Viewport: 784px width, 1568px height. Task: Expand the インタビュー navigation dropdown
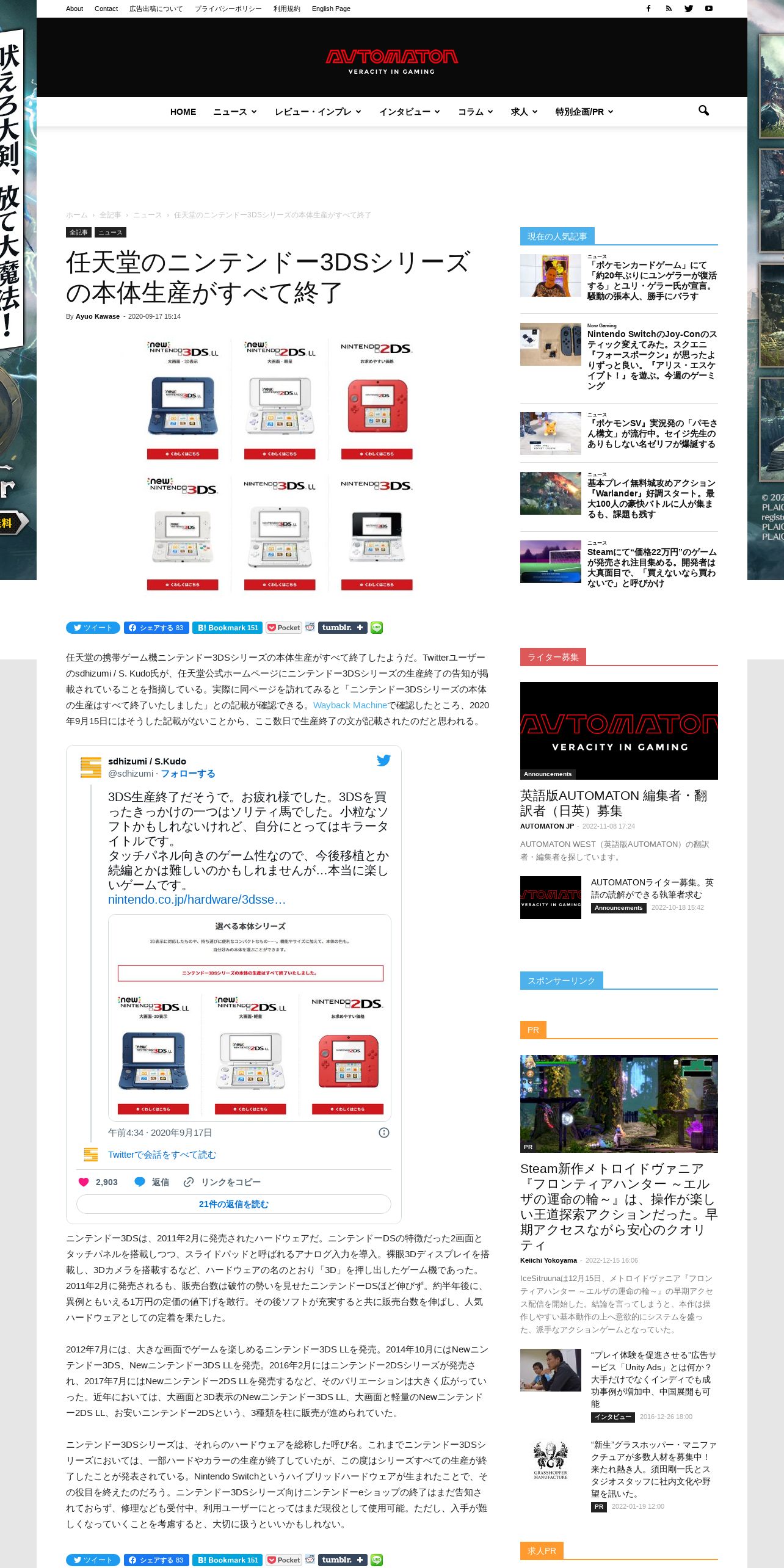pos(410,112)
